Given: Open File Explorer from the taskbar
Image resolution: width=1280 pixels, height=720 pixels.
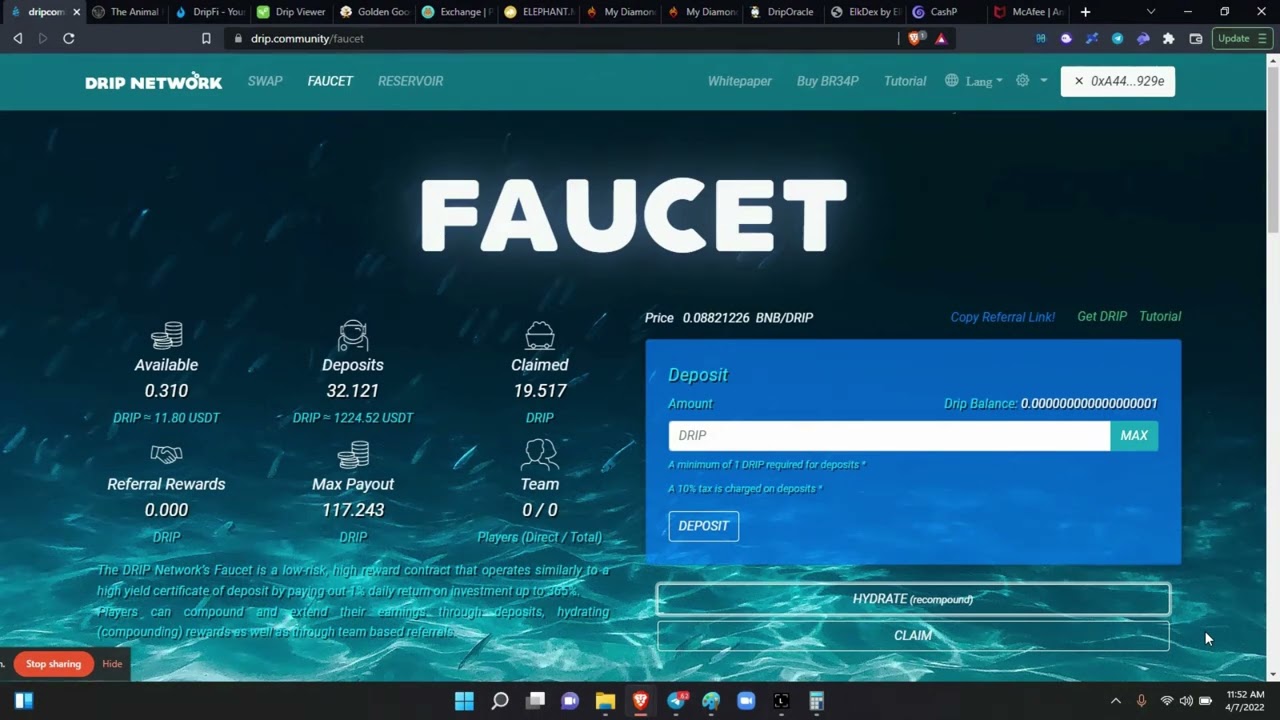Looking at the screenshot, I should pos(605,701).
